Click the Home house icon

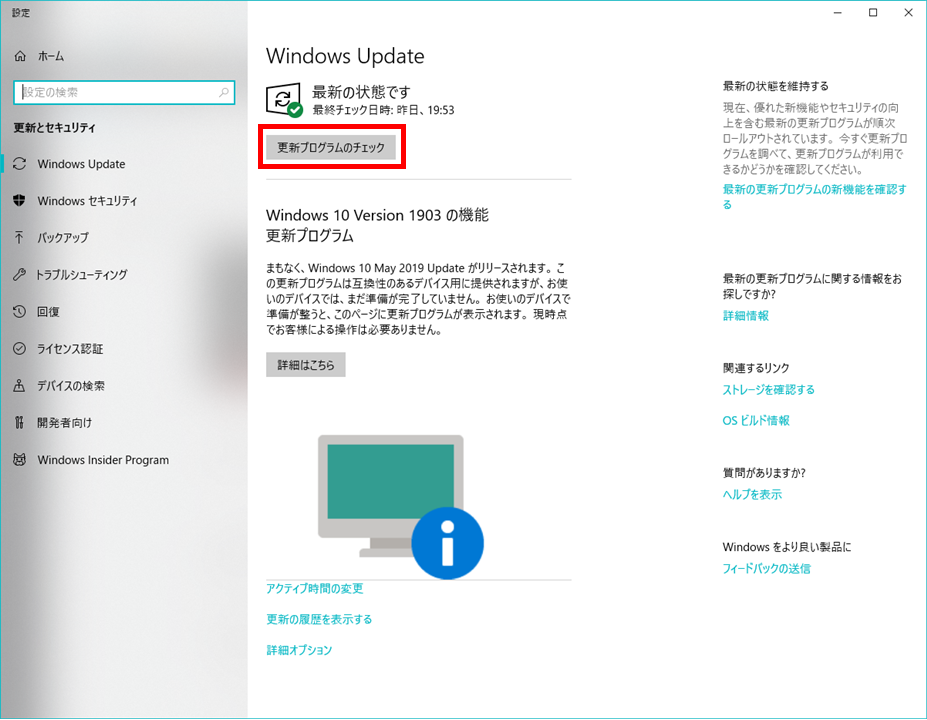pyautogui.click(x=20, y=56)
